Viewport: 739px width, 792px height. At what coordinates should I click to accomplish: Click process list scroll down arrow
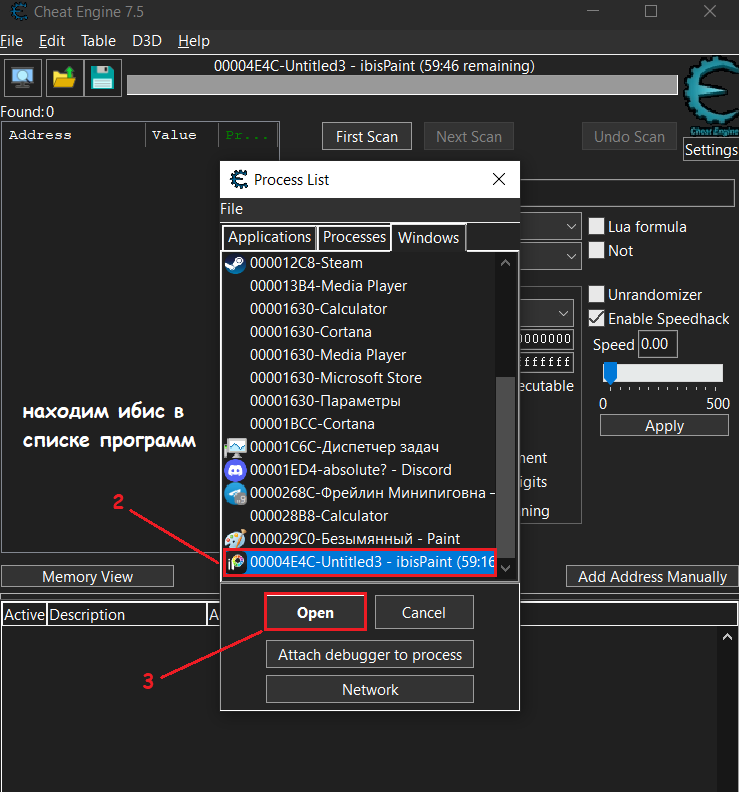point(505,568)
